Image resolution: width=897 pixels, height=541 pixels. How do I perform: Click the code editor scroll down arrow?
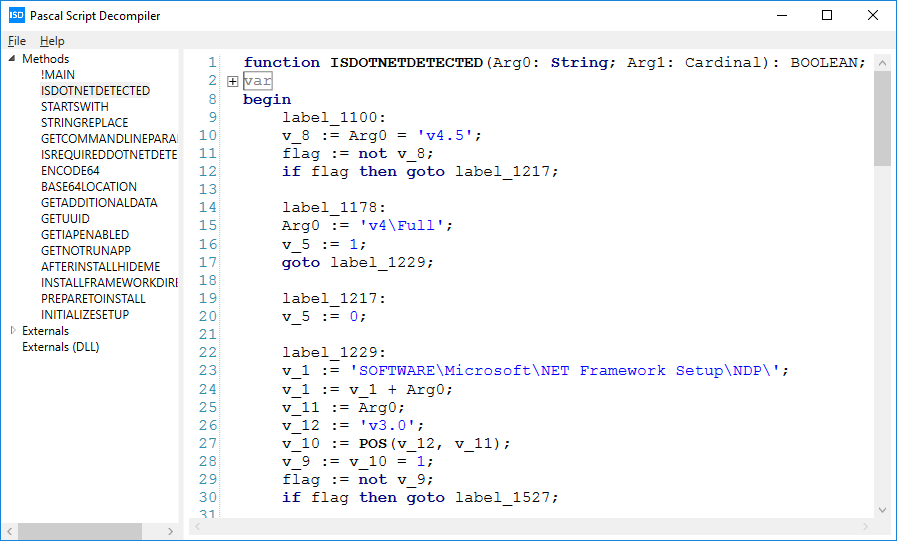(882, 510)
